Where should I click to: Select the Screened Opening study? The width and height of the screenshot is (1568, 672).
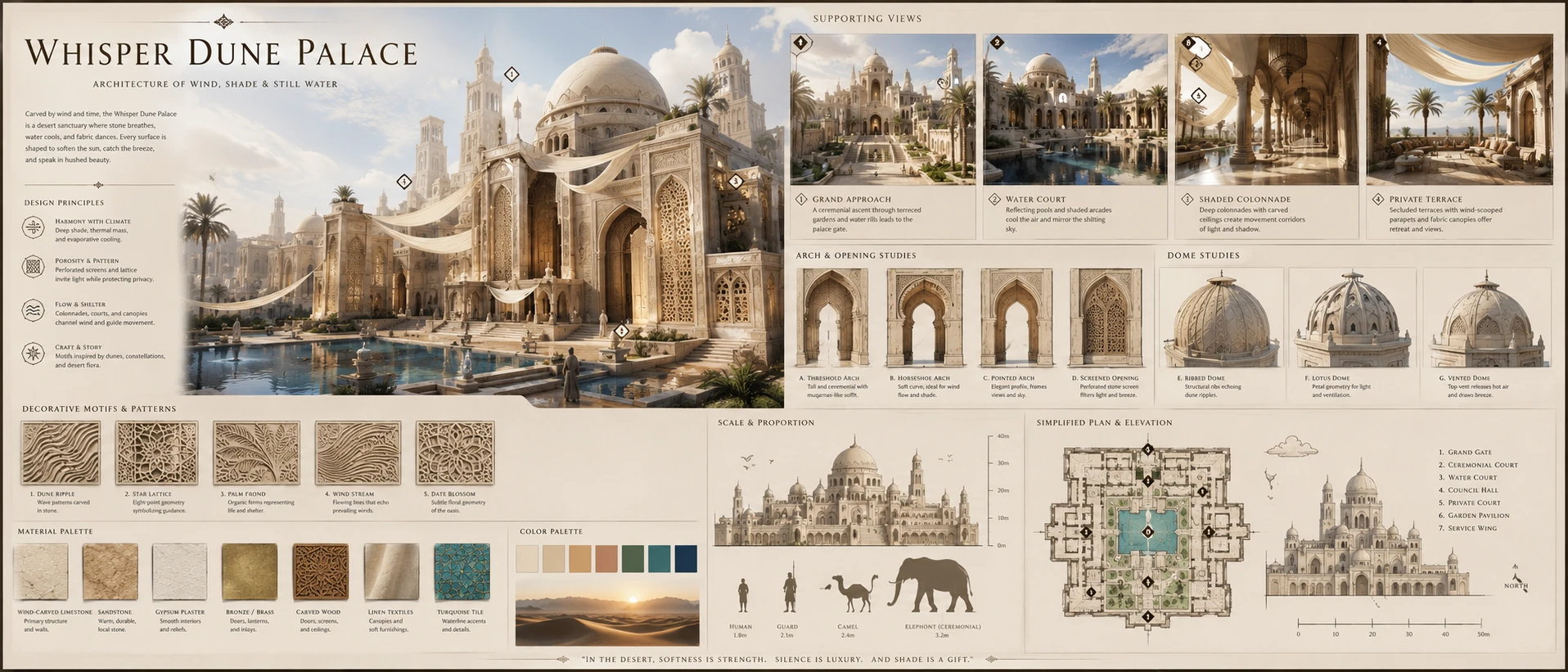[x=1106, y=318]
